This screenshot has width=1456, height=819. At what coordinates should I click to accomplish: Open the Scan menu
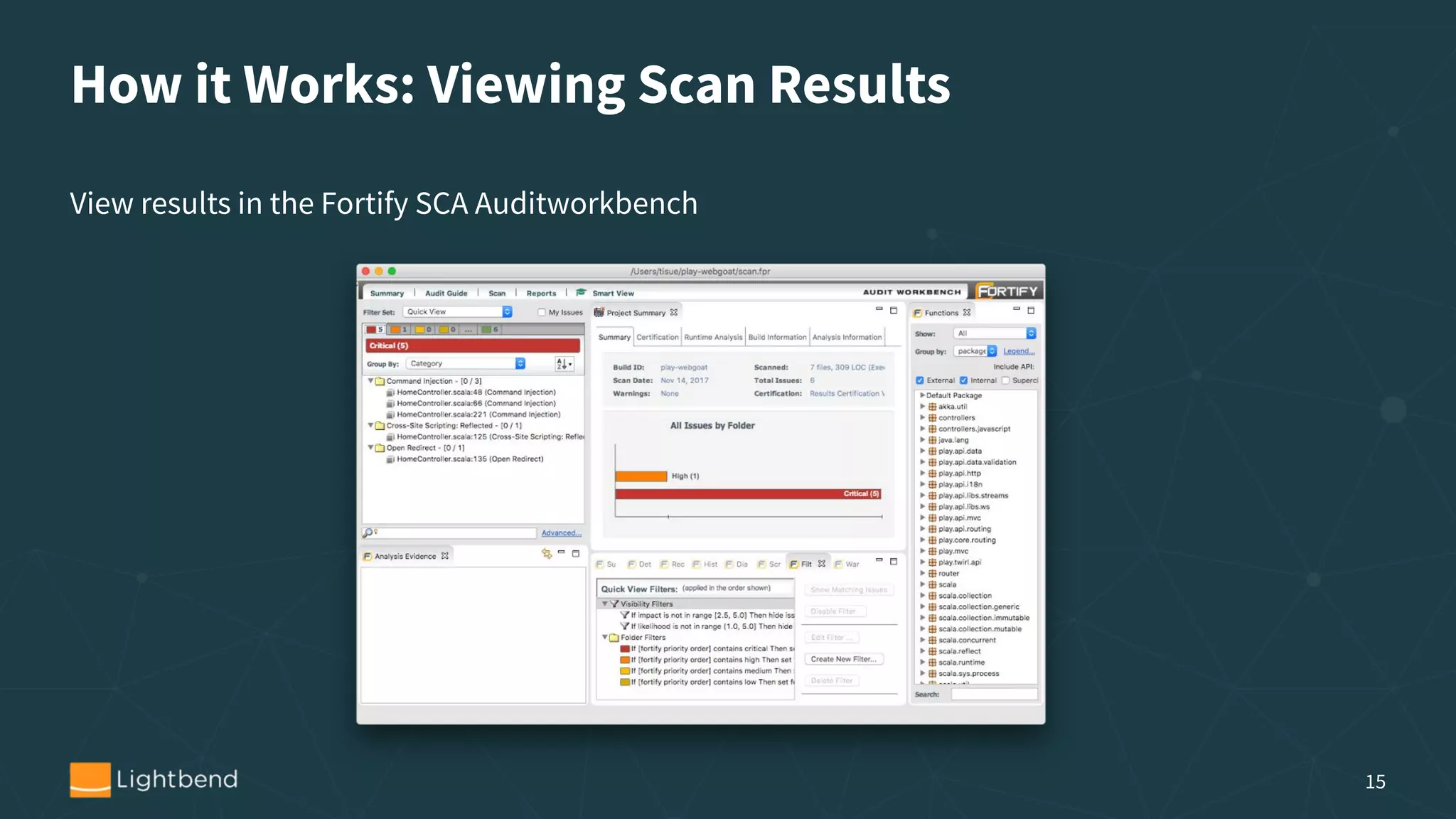point(497,293)
